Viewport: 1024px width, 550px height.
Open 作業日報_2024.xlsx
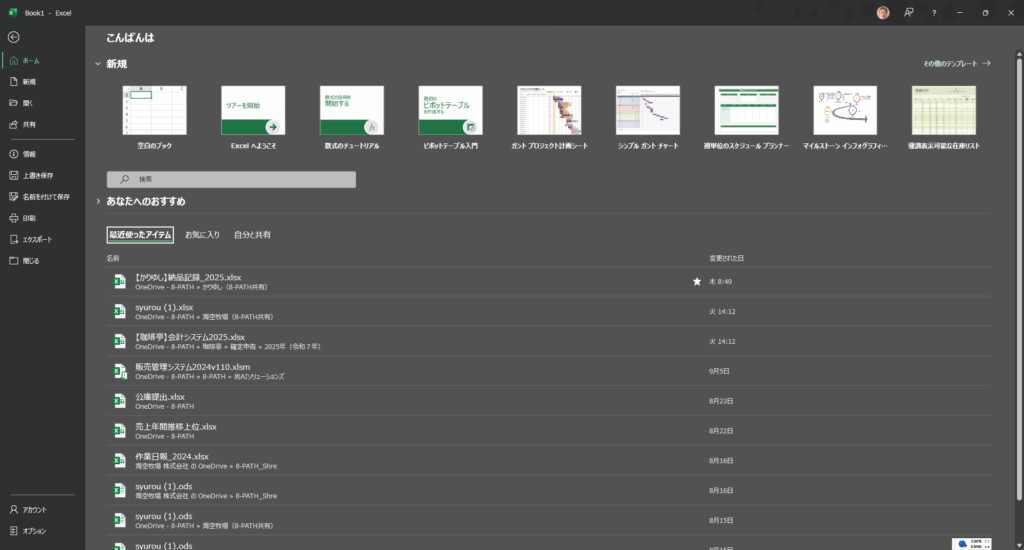click(549, 461)
